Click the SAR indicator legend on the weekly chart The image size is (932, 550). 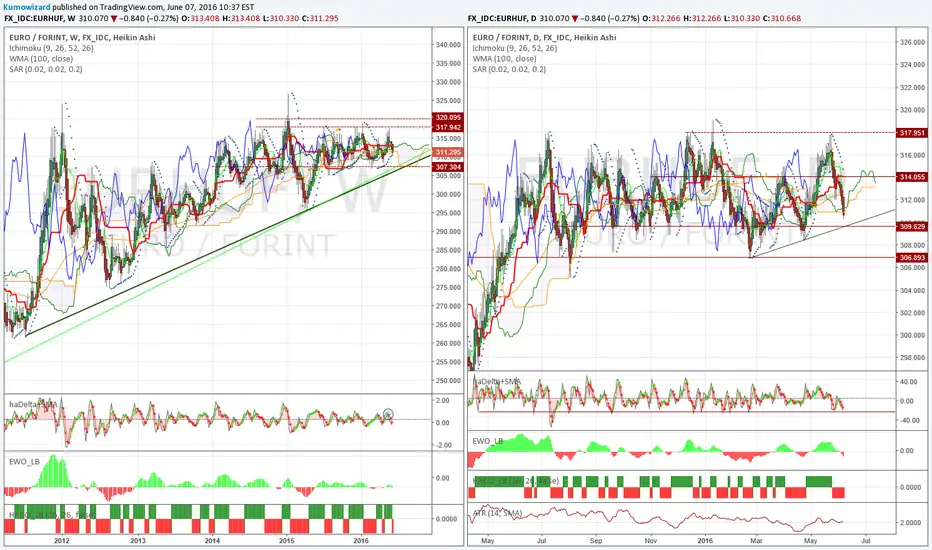coord(46,70)
